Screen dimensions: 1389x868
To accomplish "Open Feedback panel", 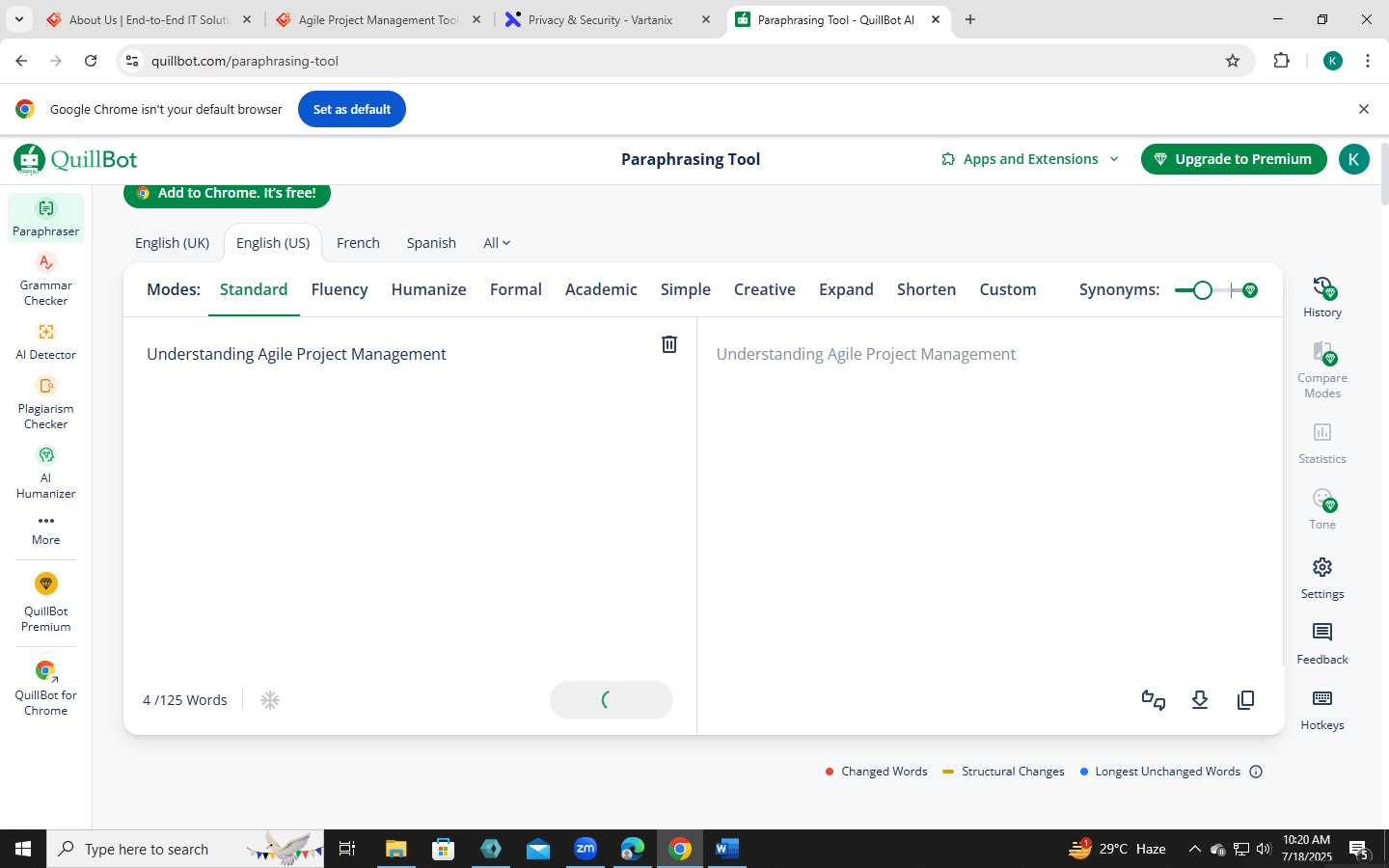I will [x=1322, y=643].
